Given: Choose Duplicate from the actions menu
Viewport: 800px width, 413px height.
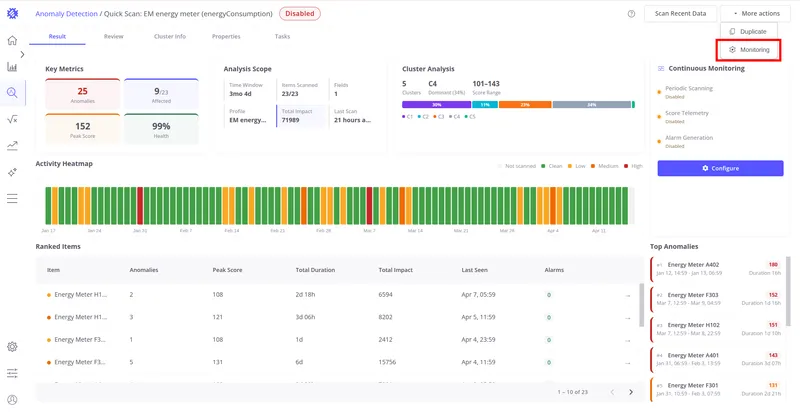Looking at the screenshot, I should pyautogui.click(x=748, y=32).
